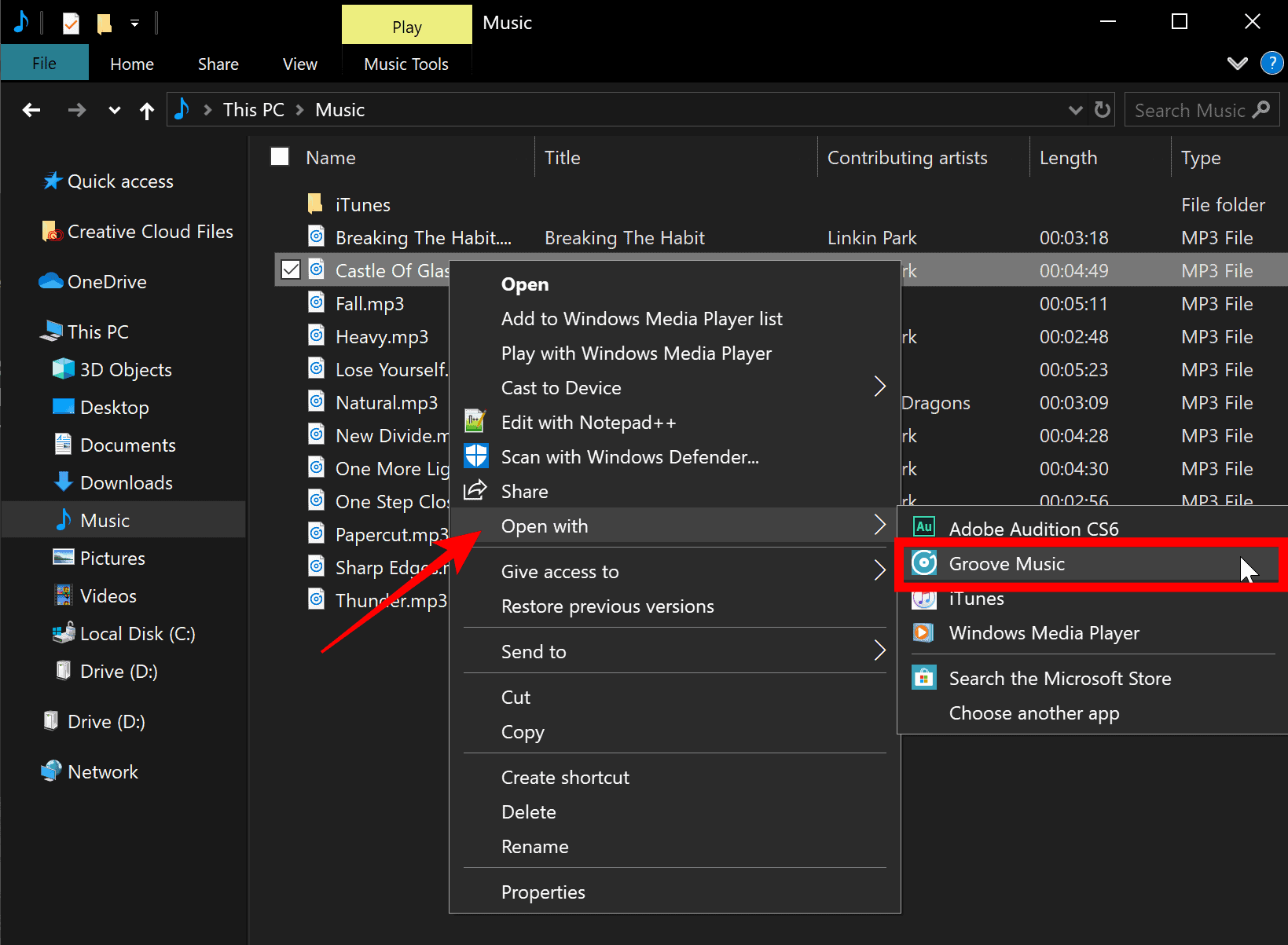Screen dimensions: 1288x945
Task: Click the Windows Defender shield icon
Action: [476, 456]
